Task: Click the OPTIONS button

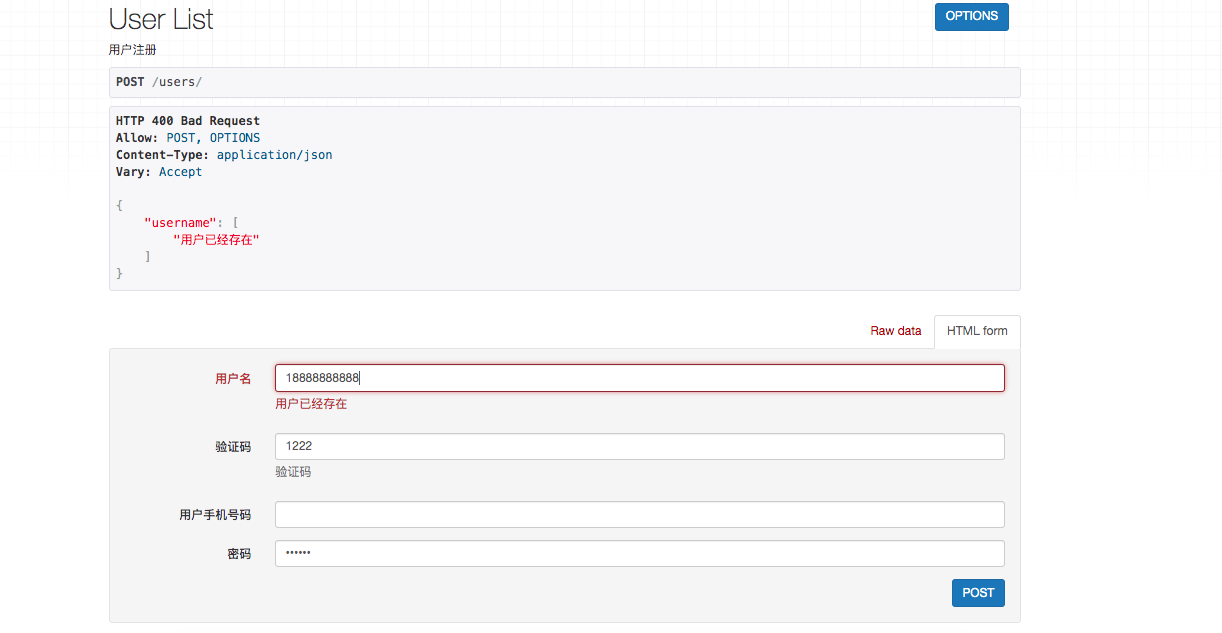Action: click(971, 16)
